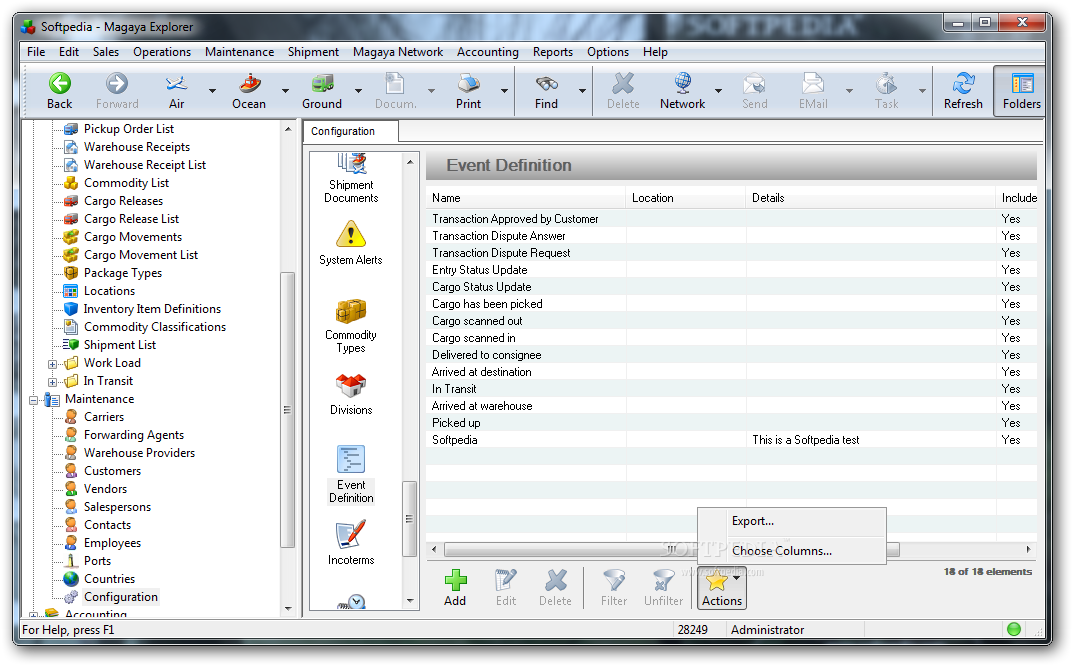Select Delivered to consignee row
The image size is (1073, 666).
click(731, 355)
